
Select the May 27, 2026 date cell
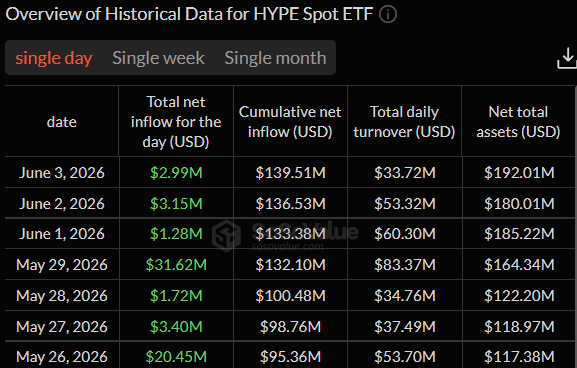coord(62,326)
